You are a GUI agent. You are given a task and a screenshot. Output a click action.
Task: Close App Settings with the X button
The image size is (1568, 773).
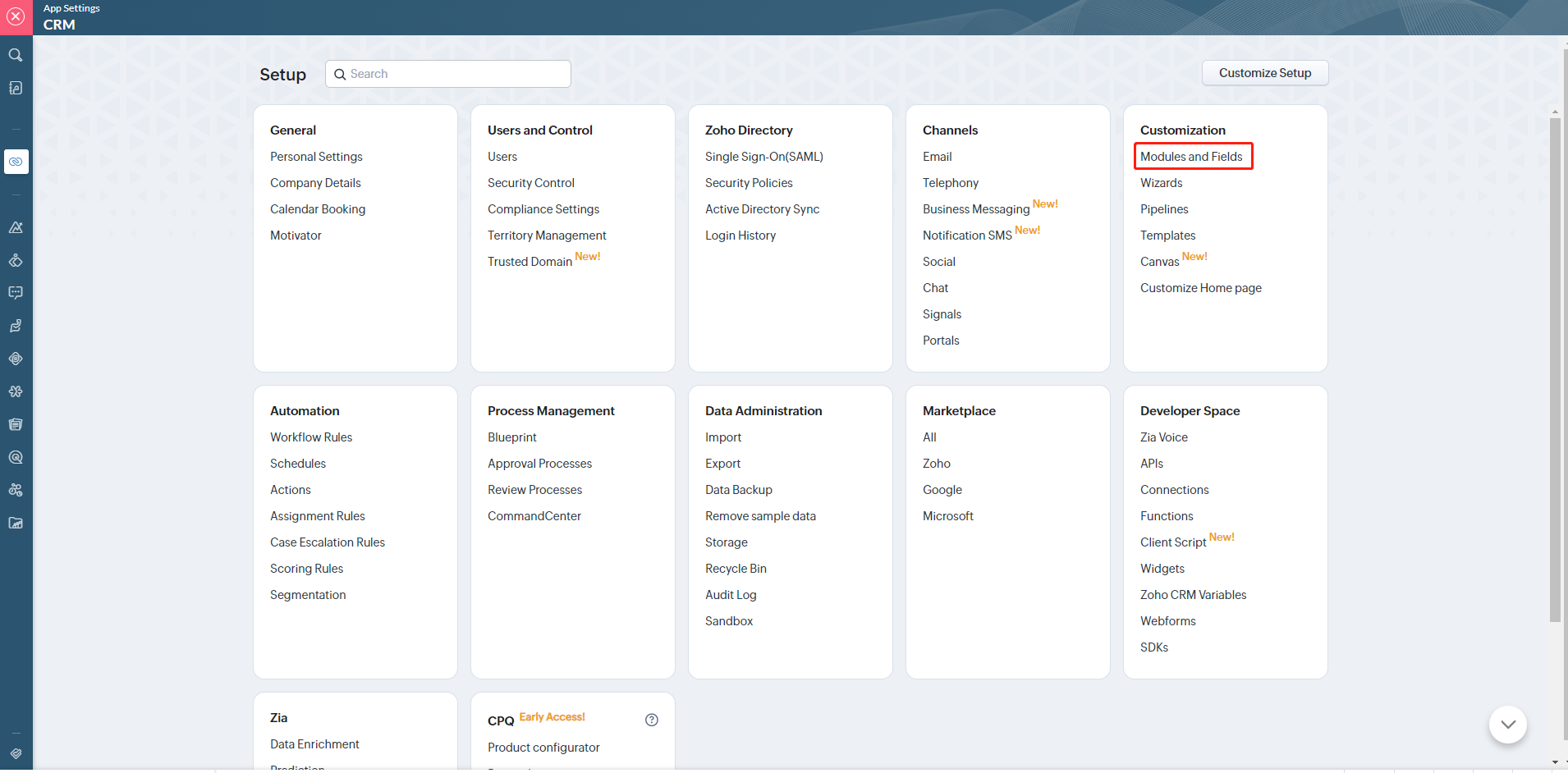coord(16,16)
